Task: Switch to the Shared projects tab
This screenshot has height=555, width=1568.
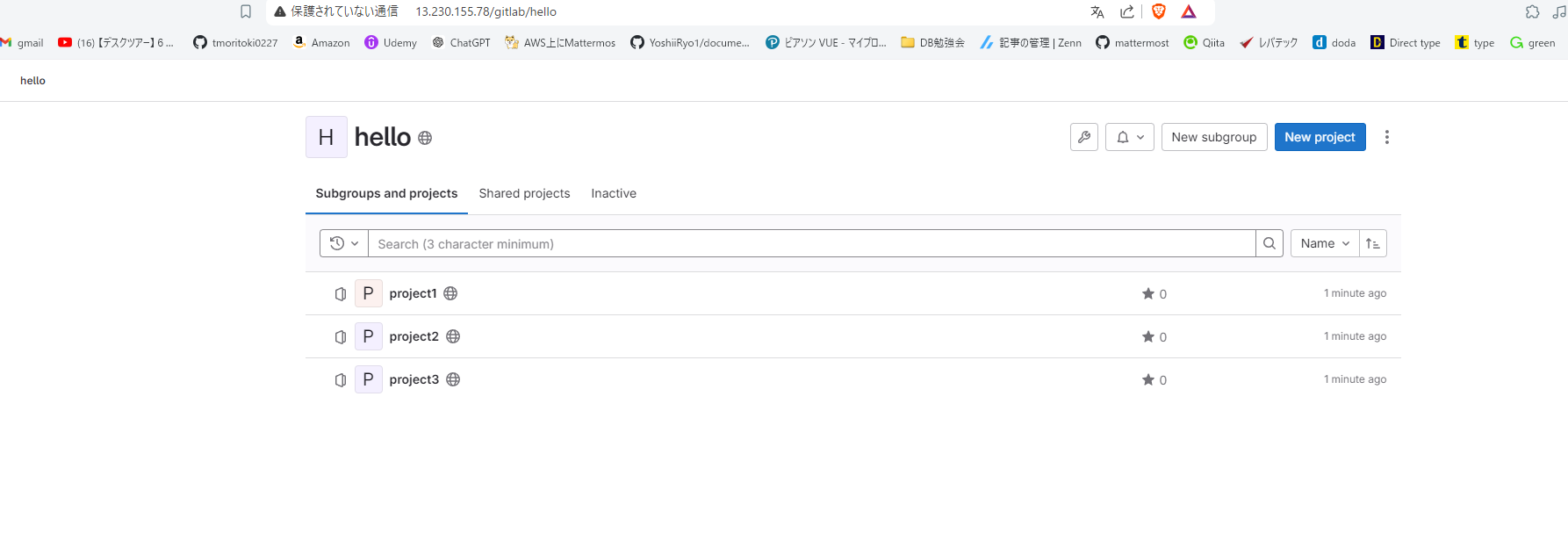Action: pos(524,193)
